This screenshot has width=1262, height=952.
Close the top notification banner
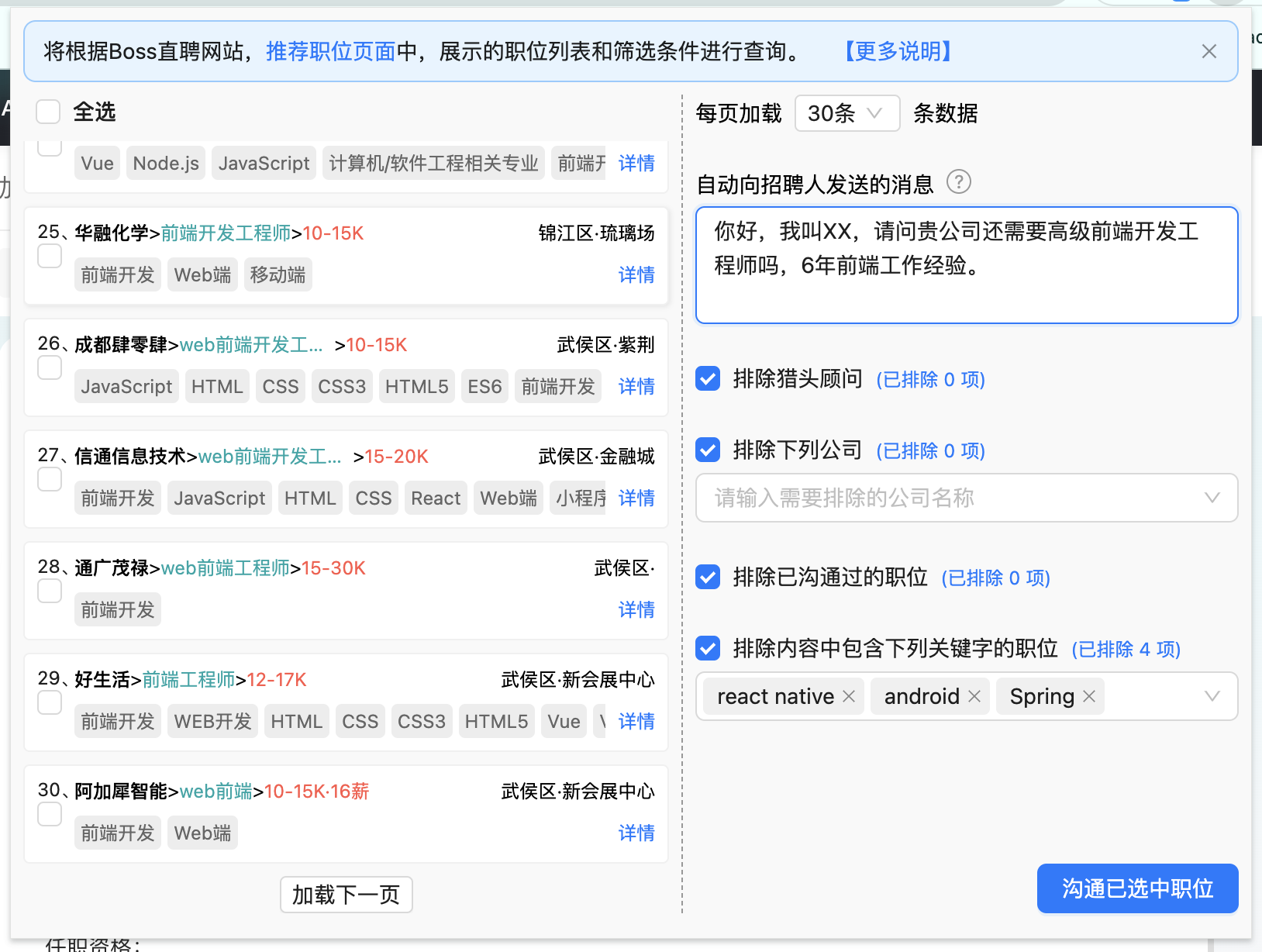coord(1209,51)
